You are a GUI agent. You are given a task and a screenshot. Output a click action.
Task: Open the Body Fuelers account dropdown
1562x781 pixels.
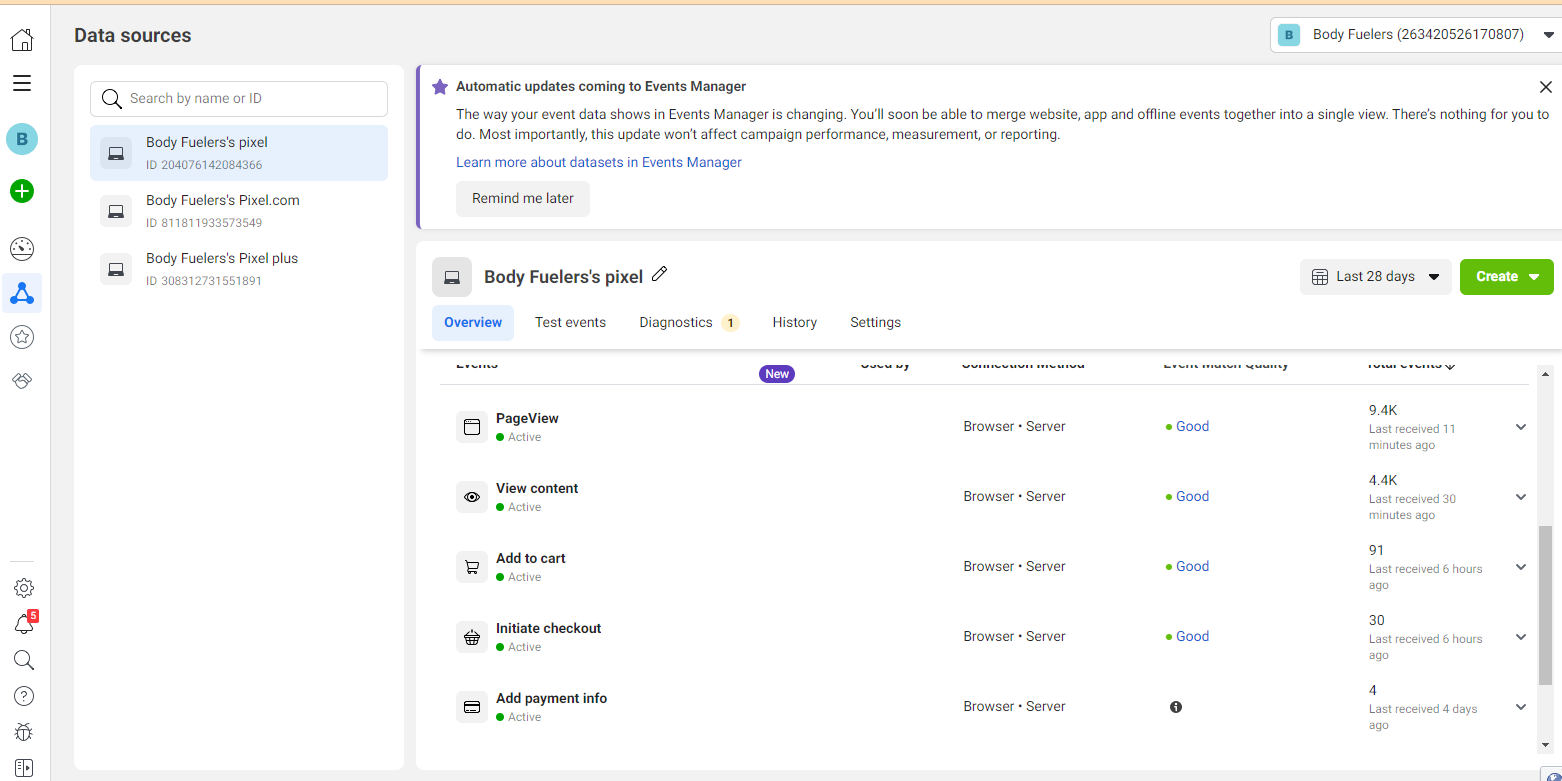click(1415, 35)
